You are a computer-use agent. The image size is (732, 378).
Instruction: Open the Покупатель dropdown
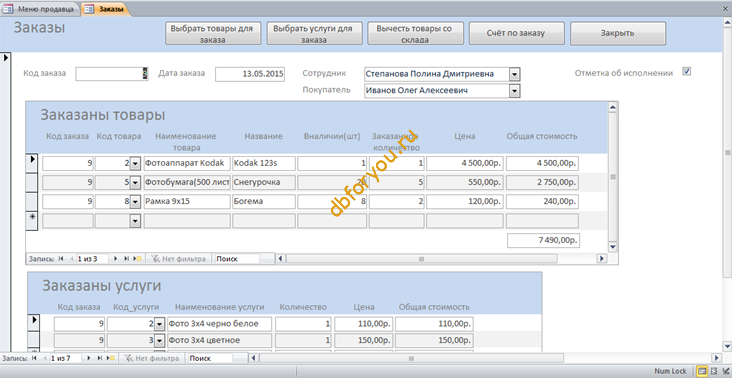point(514,91)
